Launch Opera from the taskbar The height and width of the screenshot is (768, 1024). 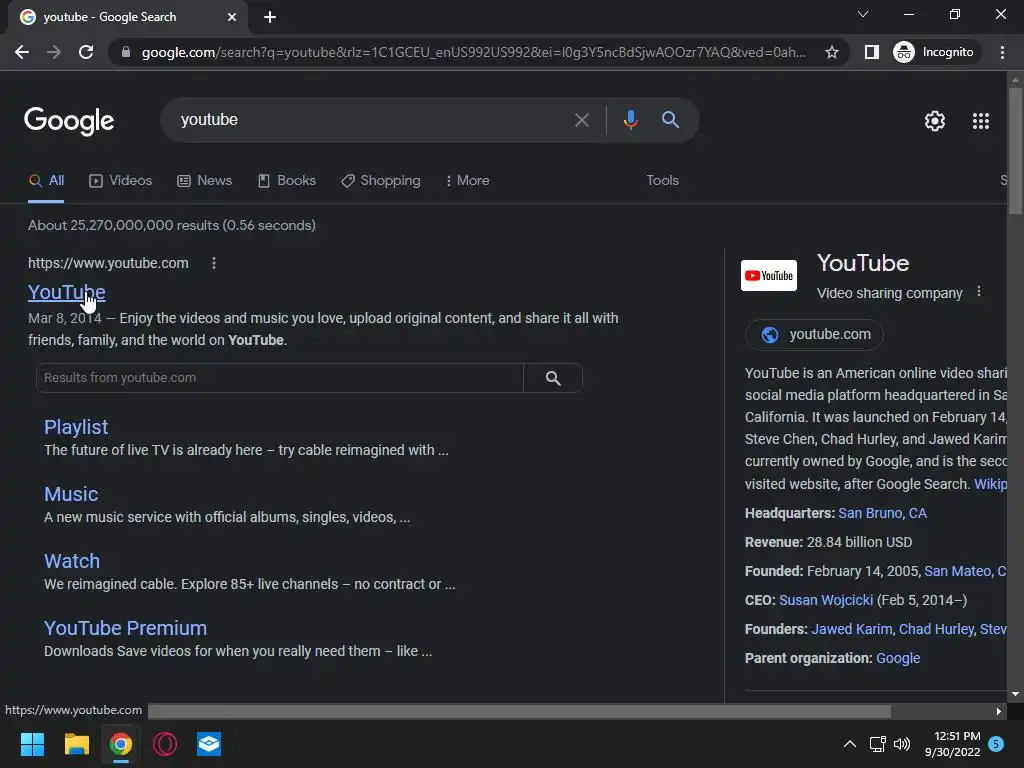coord(165,744)
